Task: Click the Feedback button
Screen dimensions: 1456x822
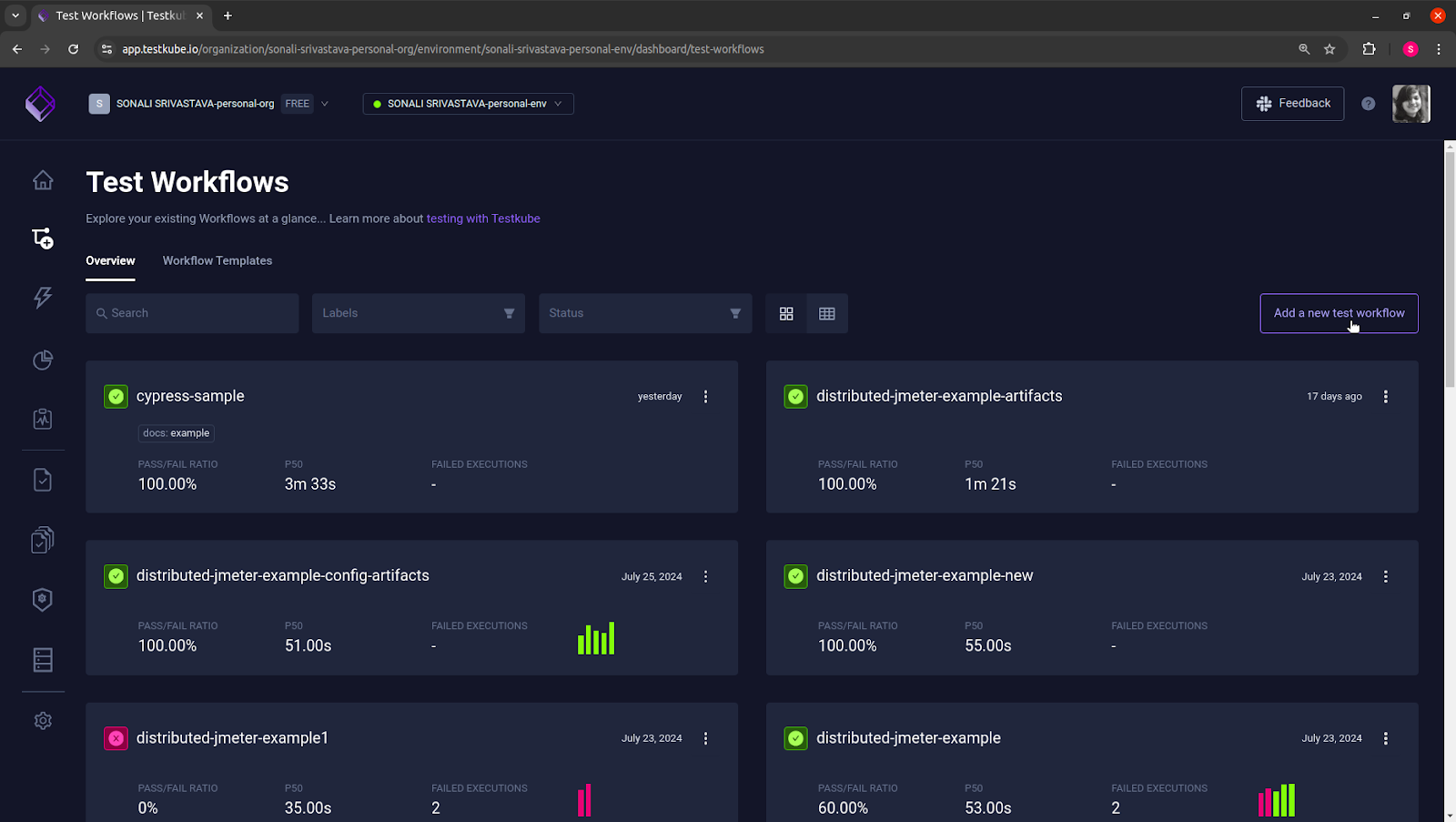Action: coord(1292,104)
